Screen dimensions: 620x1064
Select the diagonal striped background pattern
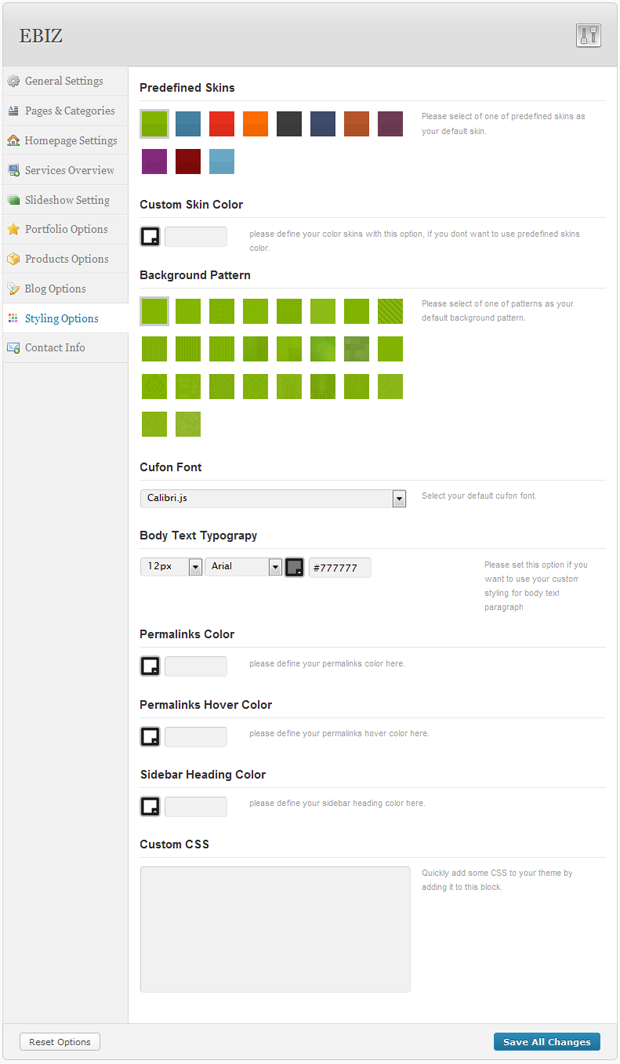(x=390, y=311)
